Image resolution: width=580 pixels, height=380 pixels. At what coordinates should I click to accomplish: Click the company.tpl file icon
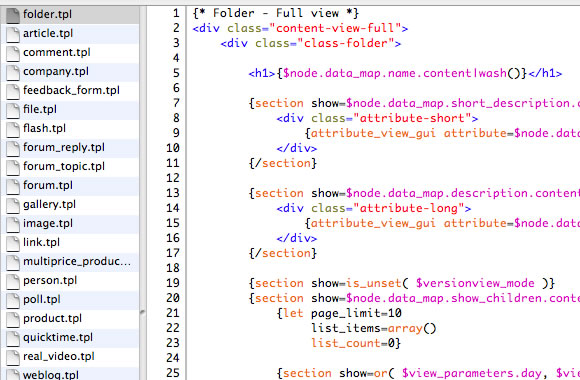(x=13, y=72)
